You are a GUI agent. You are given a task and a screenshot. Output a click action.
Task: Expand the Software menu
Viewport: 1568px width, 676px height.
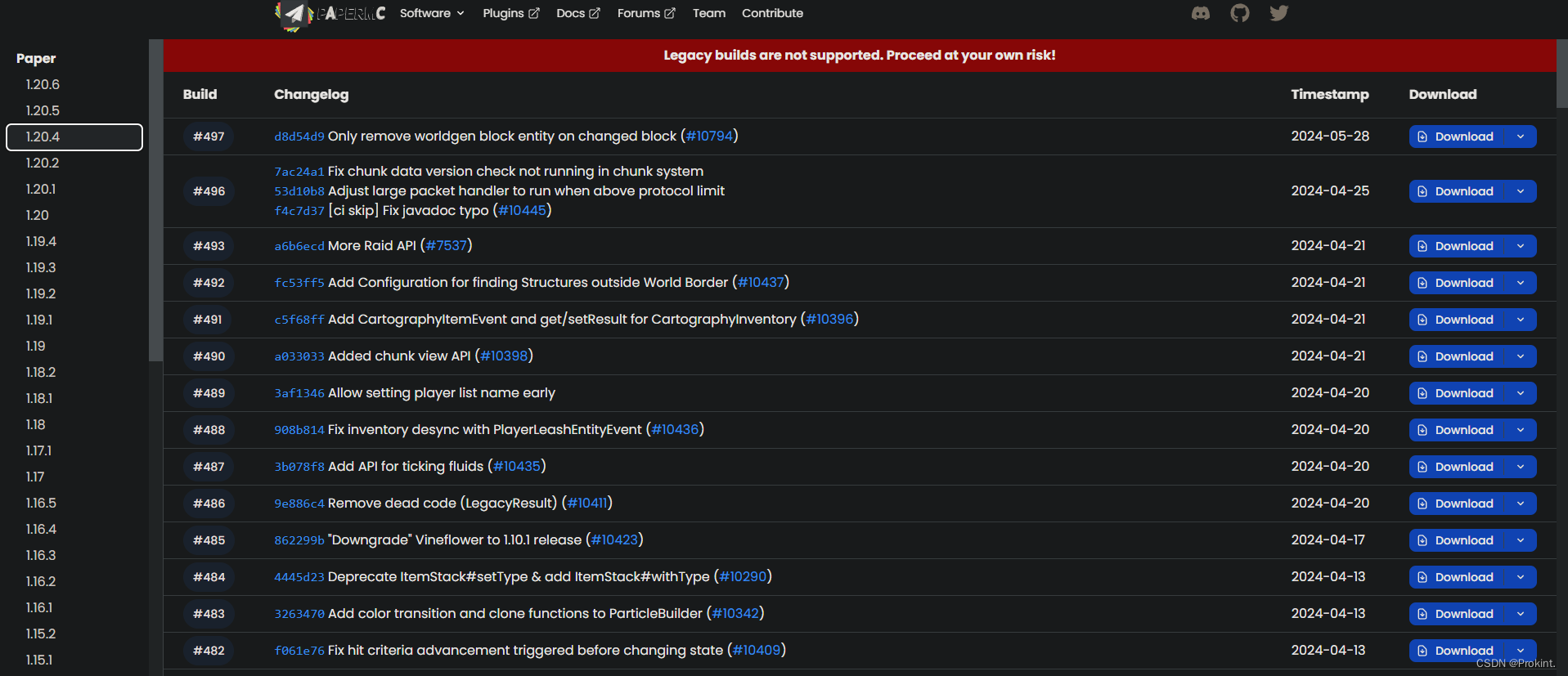pos(432,13)
